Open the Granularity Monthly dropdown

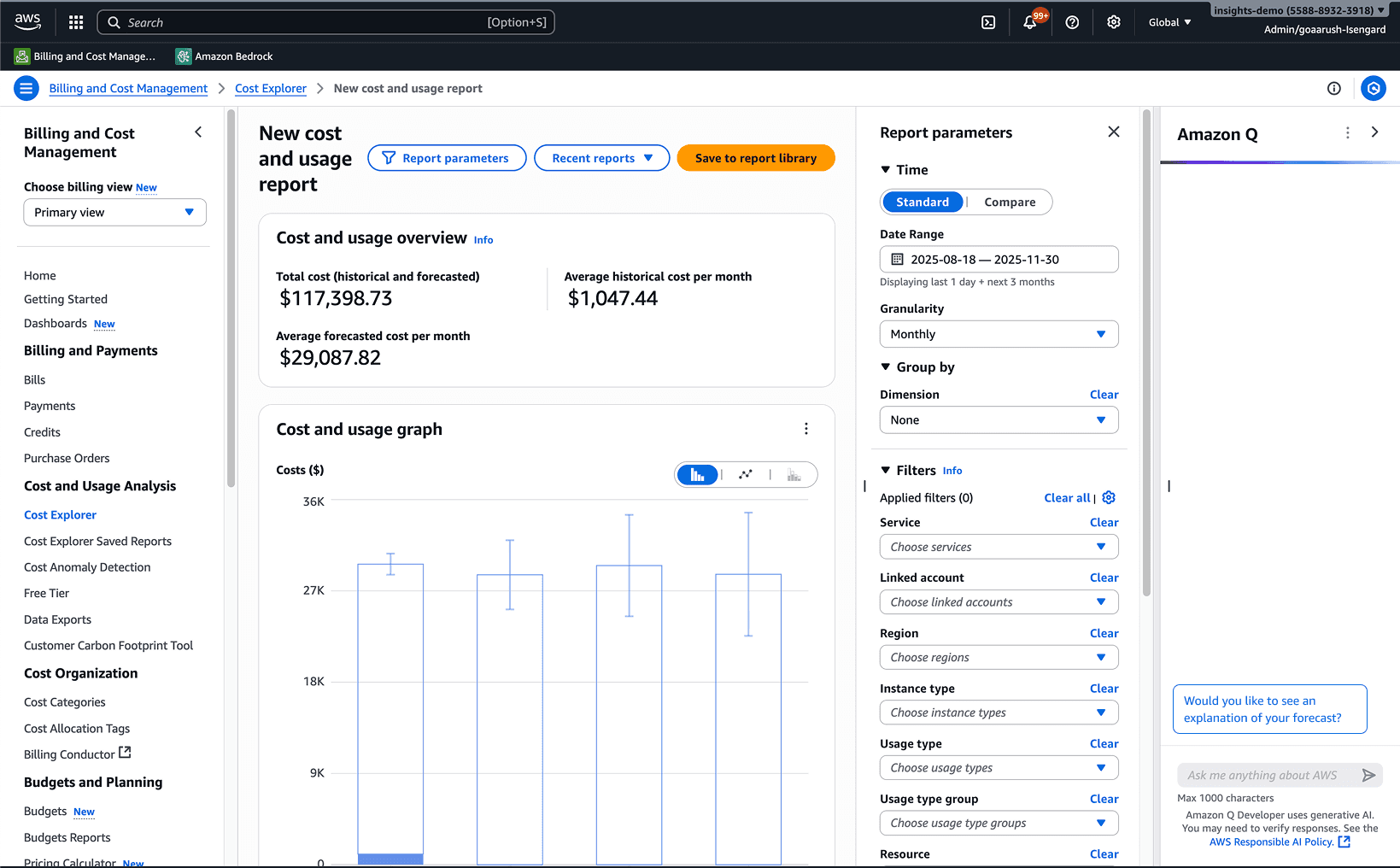point(999,334)
